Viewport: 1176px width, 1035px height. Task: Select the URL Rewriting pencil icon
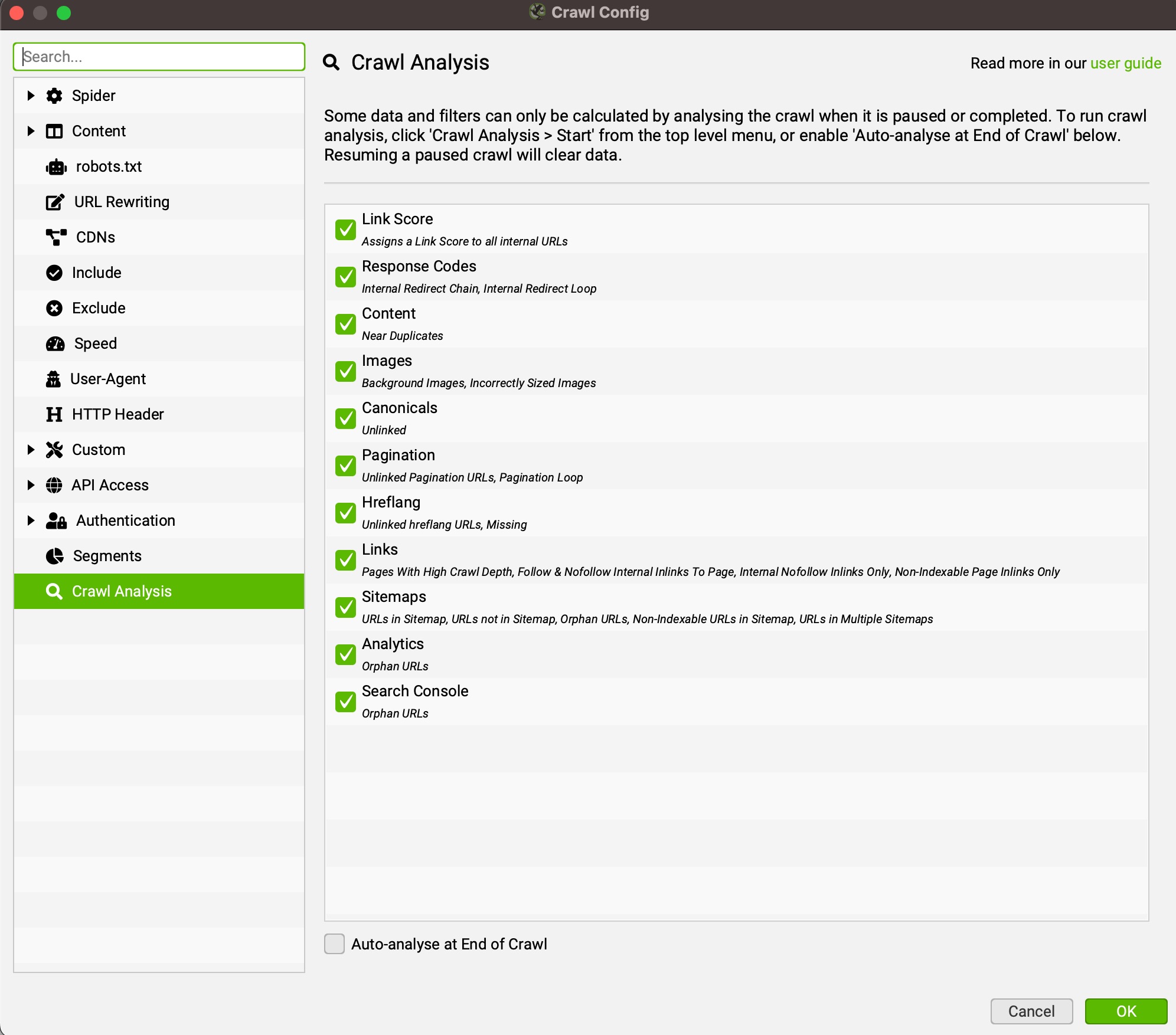point(55,202)
